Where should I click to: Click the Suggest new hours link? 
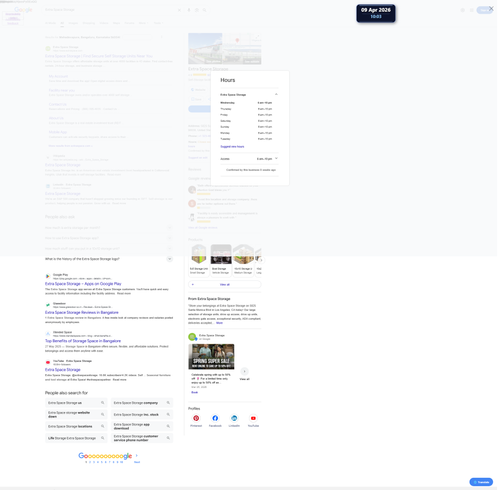coord(232,147)
